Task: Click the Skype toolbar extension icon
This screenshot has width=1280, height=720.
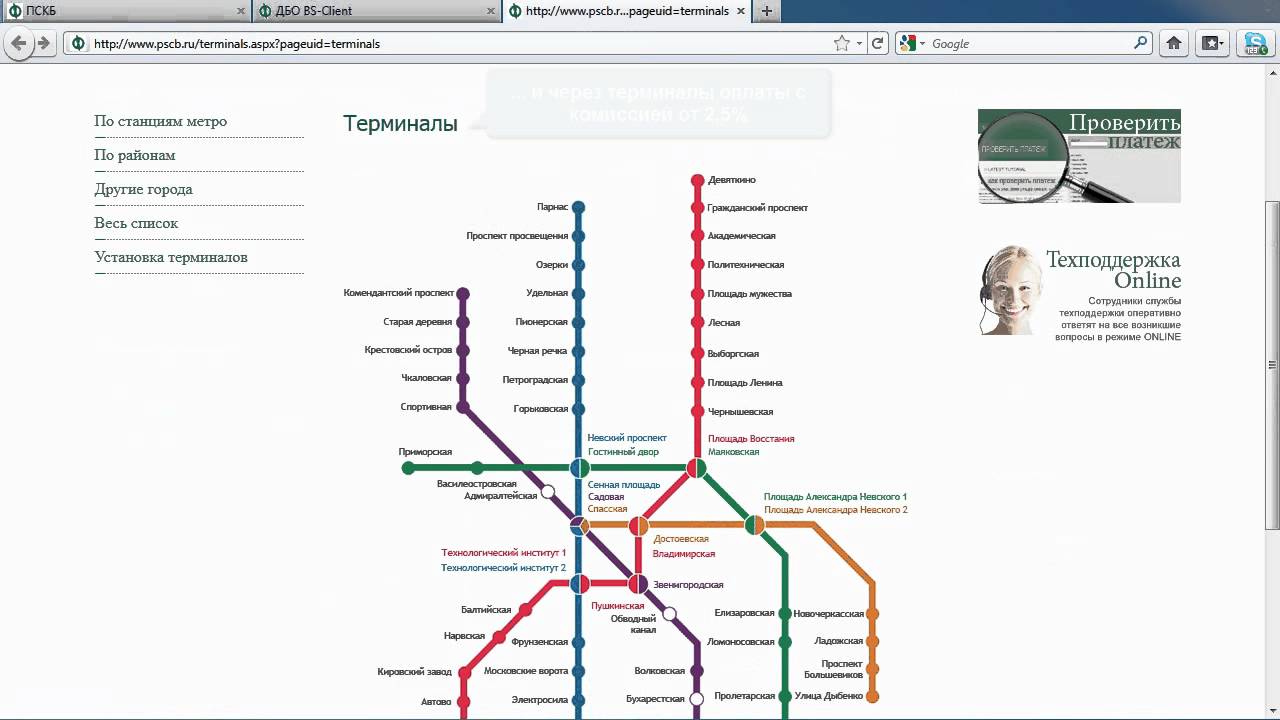Action: pos(1254,43)
